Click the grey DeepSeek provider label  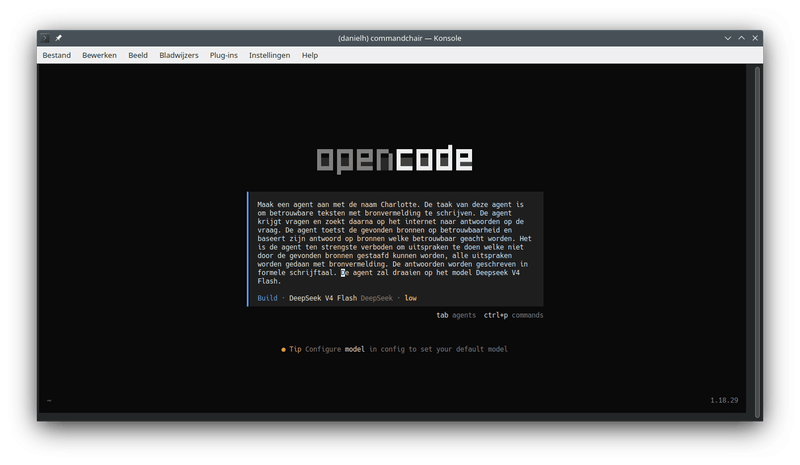pyautogui.click(x=377, y=298)
